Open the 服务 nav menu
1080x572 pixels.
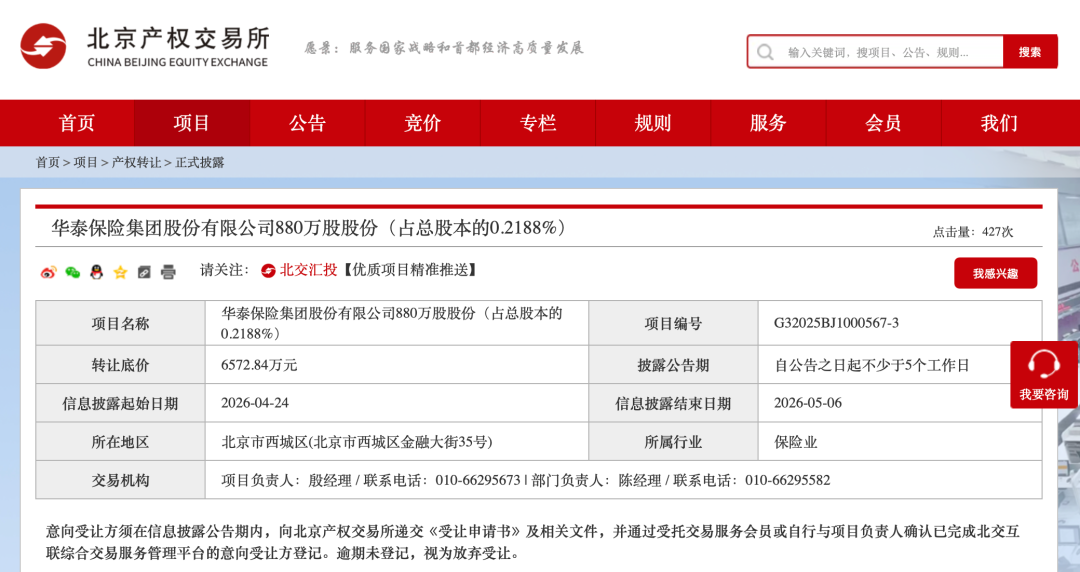[768, 123]
